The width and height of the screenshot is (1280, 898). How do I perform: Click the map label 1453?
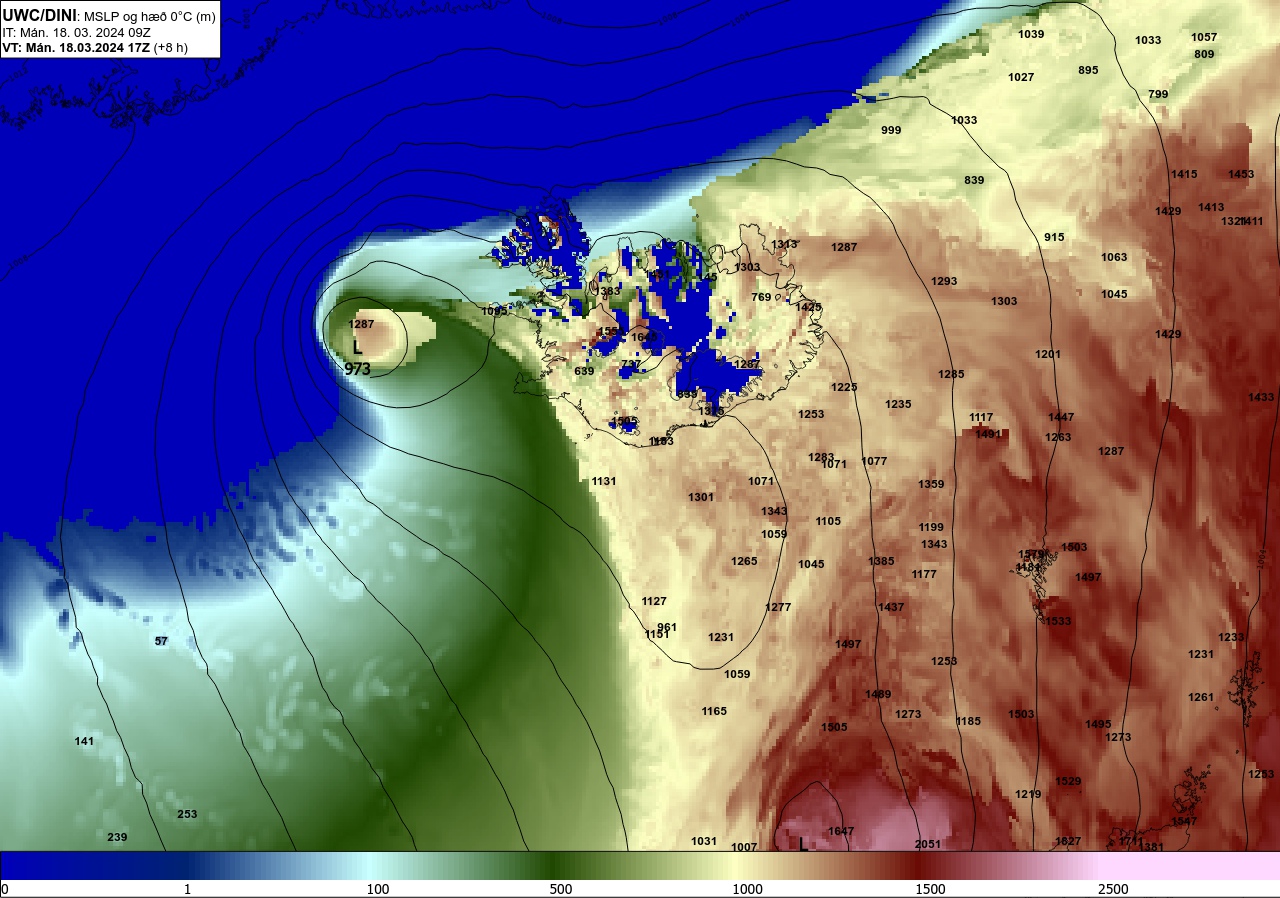click(x=1241, y=174)
